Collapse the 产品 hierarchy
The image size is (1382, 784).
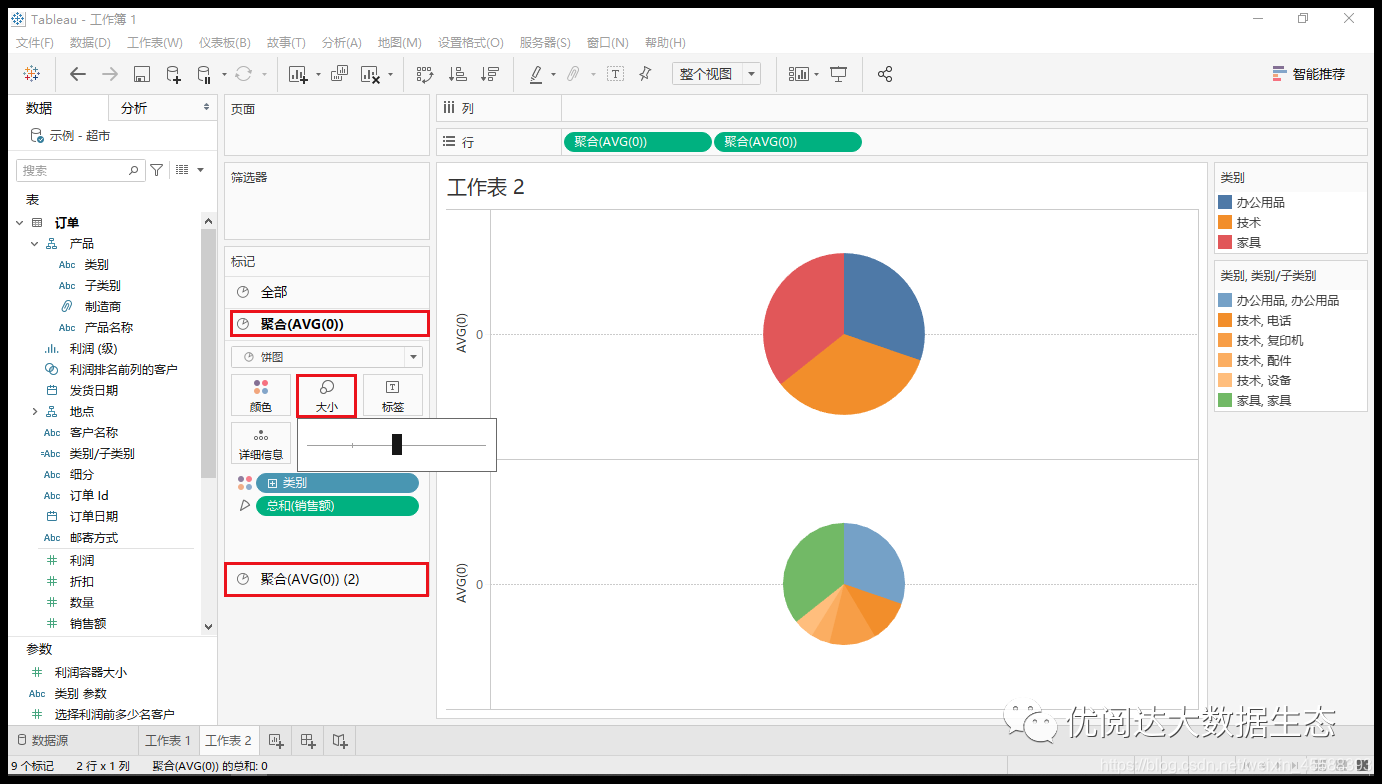[x=35, y=244]
